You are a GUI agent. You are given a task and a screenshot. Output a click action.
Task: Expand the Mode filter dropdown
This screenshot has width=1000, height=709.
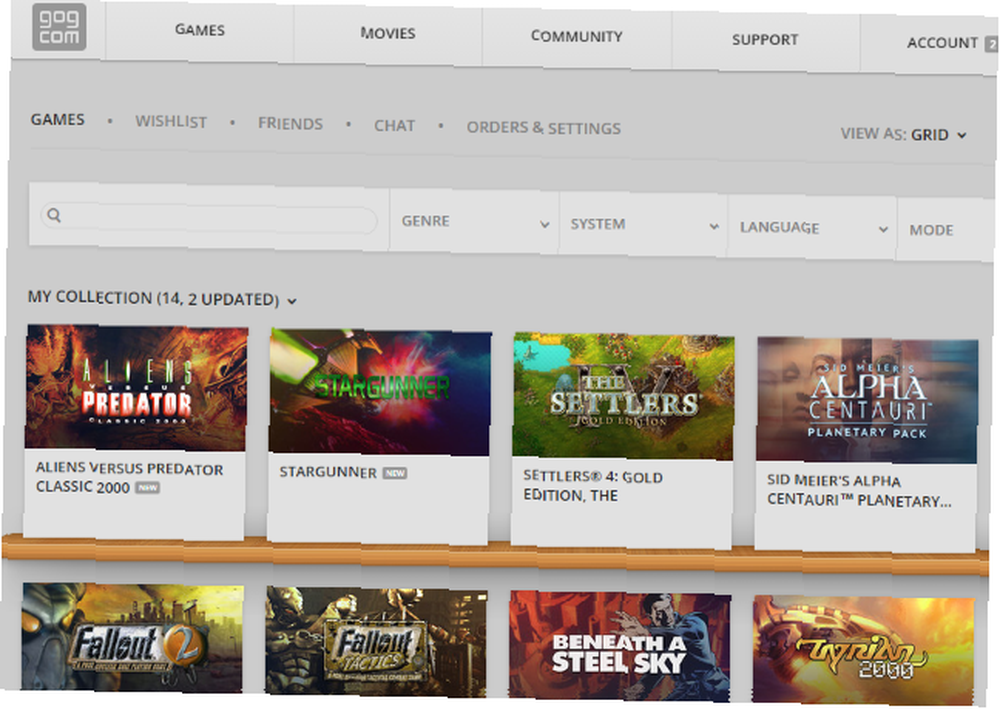click(x=946, y=230)
